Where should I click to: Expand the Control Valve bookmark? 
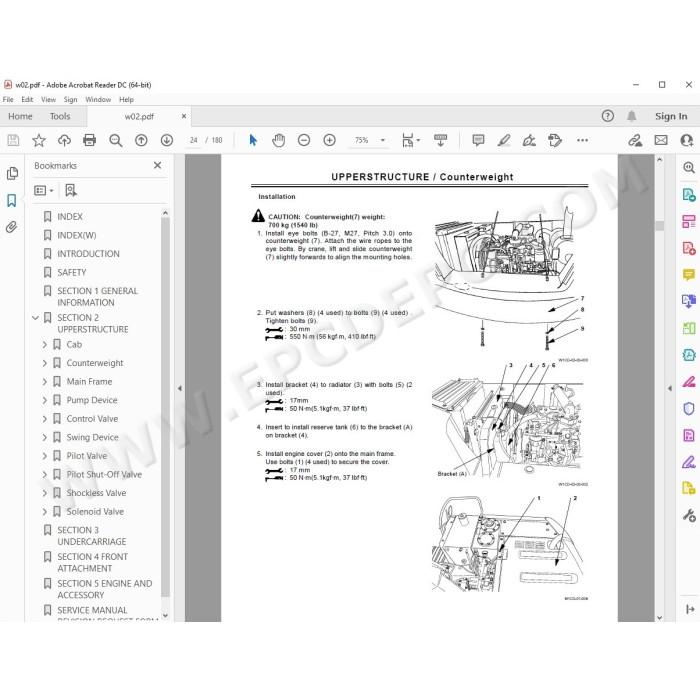[45, 419]
